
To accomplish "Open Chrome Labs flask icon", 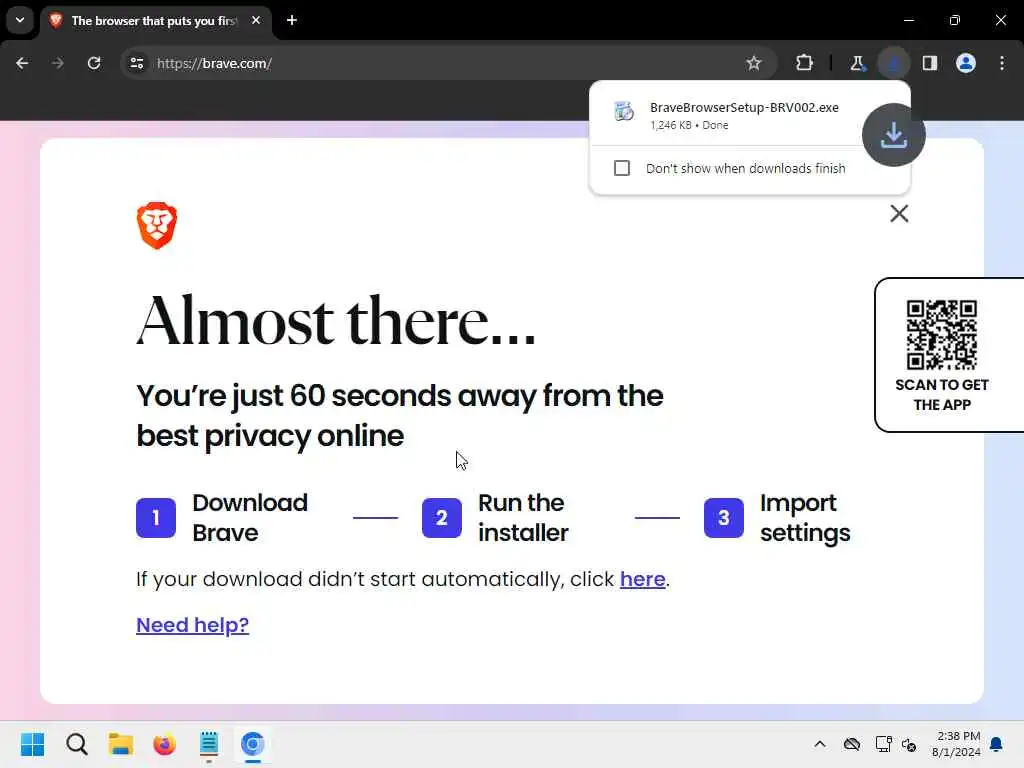I will (857, 63).
